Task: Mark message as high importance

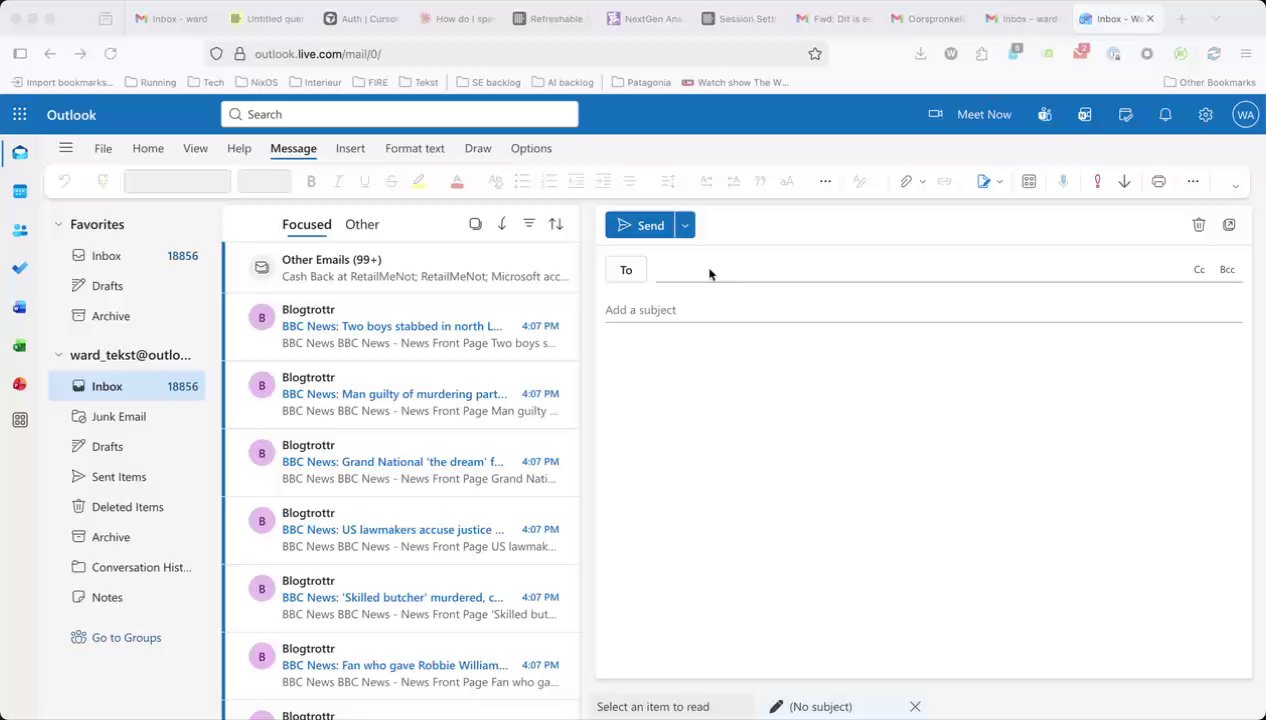Action: coord(1097,181)
